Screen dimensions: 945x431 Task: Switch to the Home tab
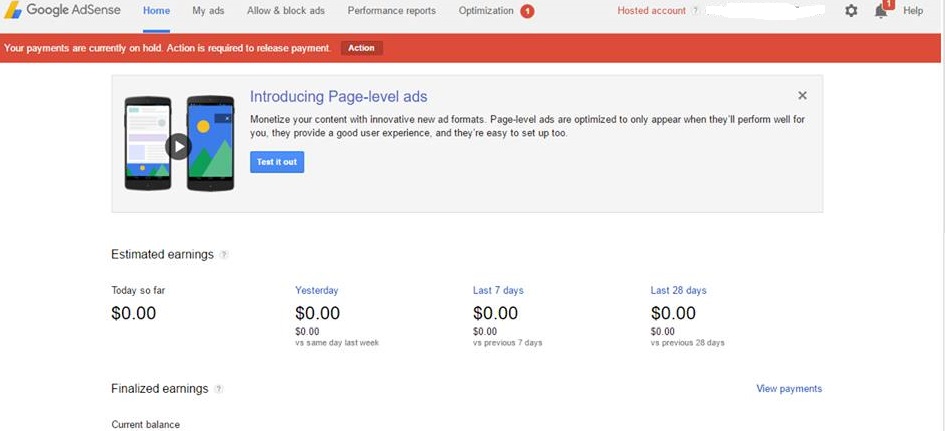pos(156,11)
